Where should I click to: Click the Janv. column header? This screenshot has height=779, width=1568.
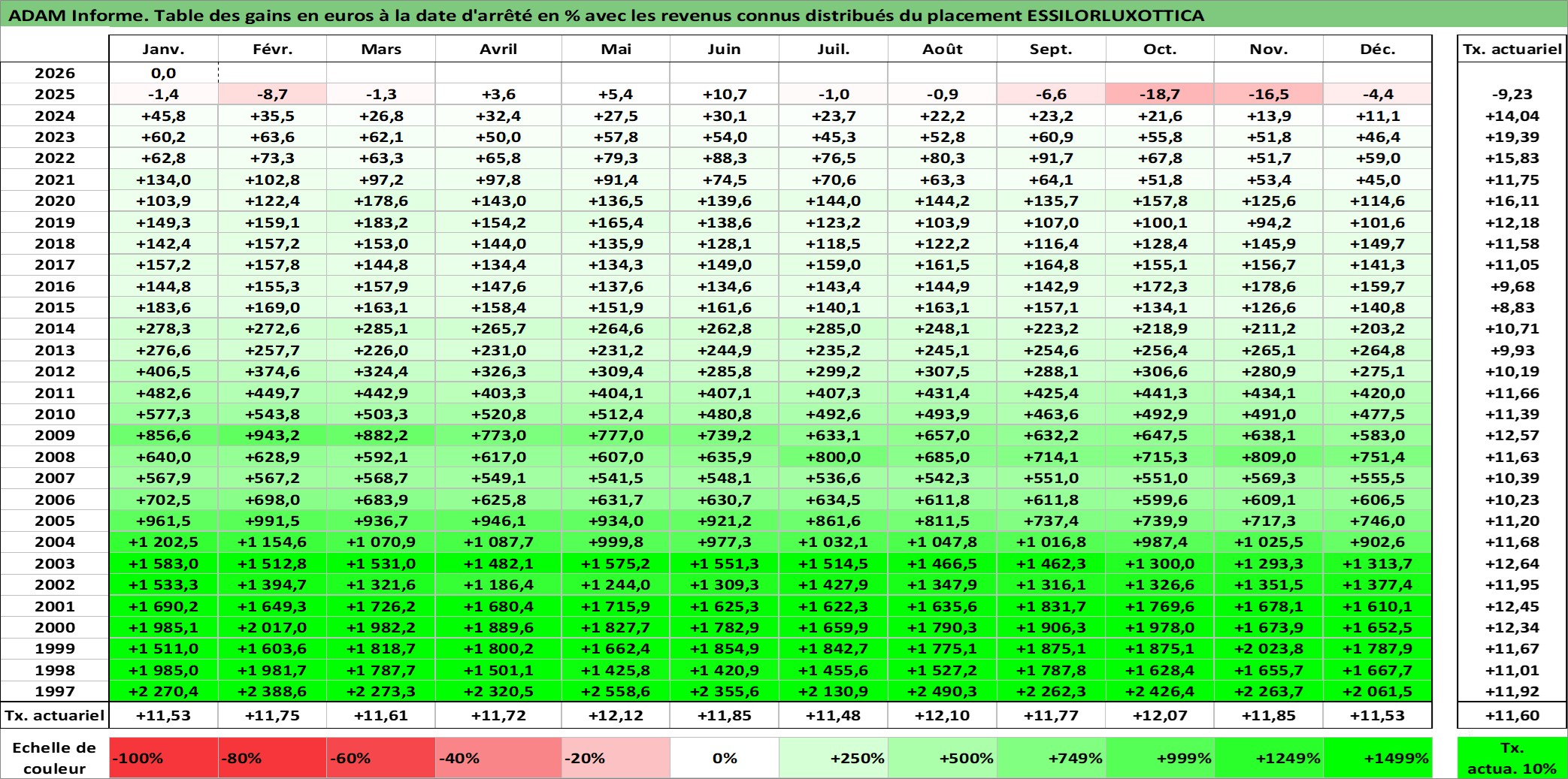pyautogui.click(x=163, y=49)
